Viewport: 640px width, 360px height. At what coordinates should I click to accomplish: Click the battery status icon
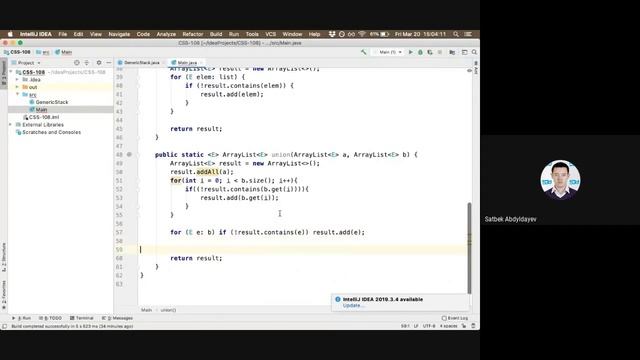(384, 34)
